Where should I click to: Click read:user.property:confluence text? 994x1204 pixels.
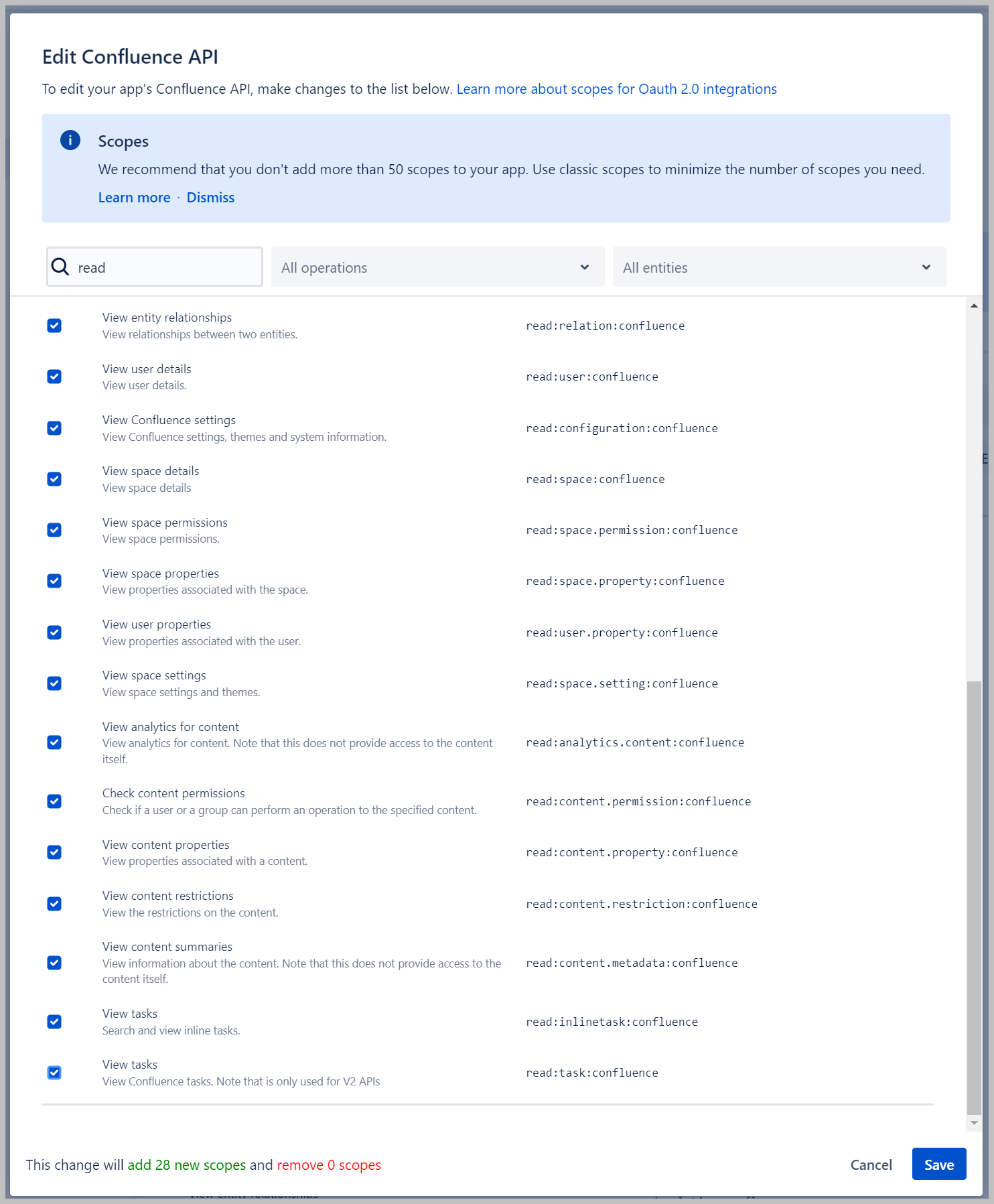(622, 632)
